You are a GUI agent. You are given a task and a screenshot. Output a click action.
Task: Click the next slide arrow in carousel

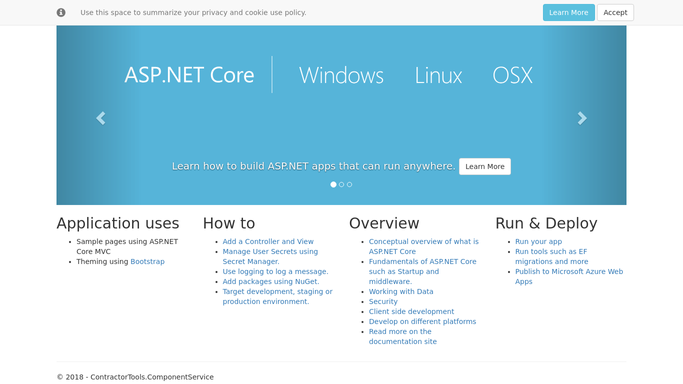(582, 118)
